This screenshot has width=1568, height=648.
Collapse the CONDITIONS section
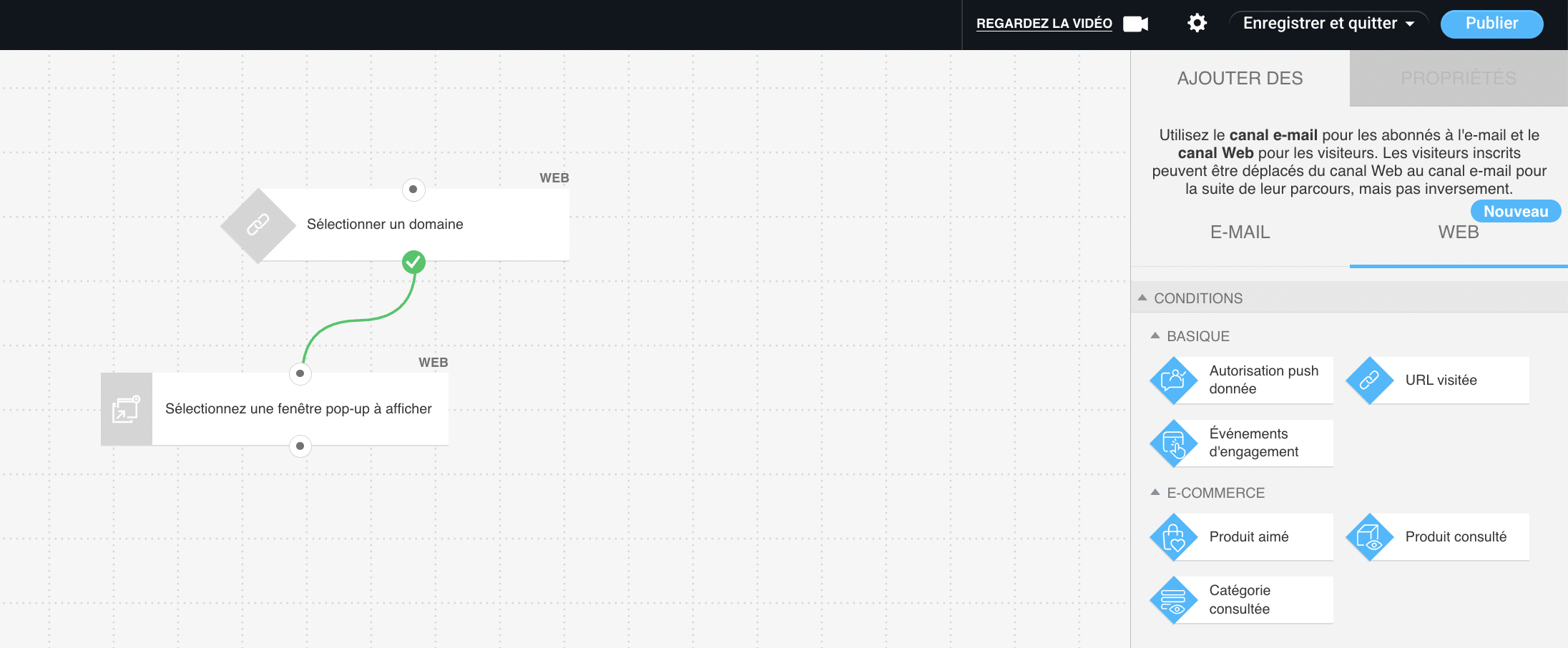1144,298
